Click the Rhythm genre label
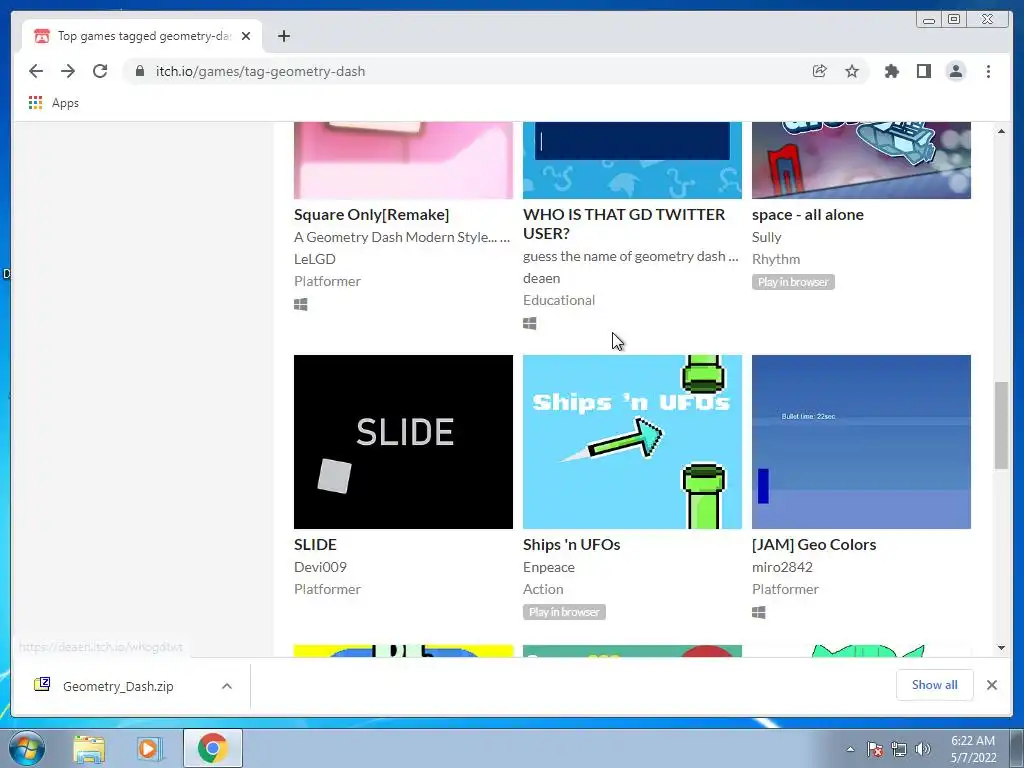Image resolution: width=1024 pixels, height=768 pixels. (x=776, y=259)
